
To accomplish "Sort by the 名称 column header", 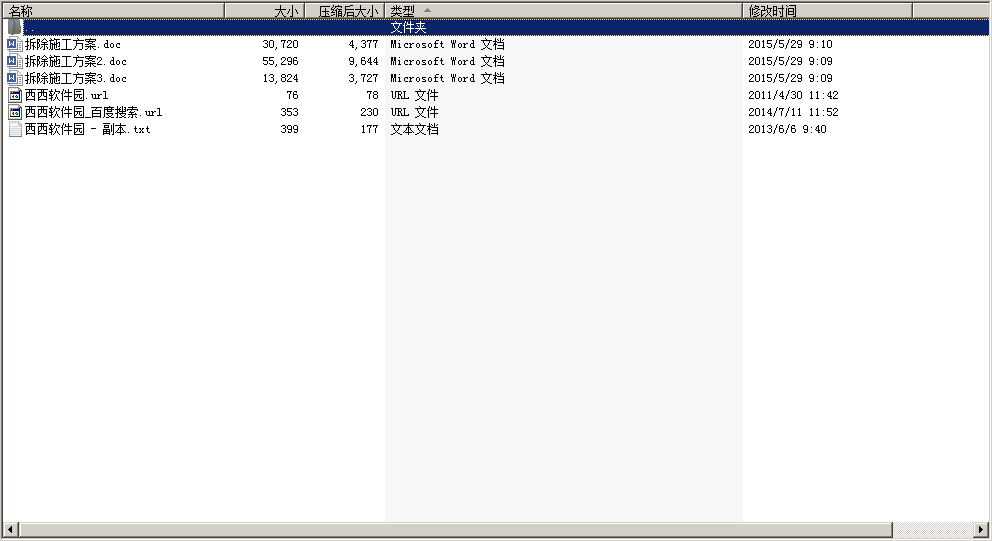I will pyautogui.click(x=113, y=11).
